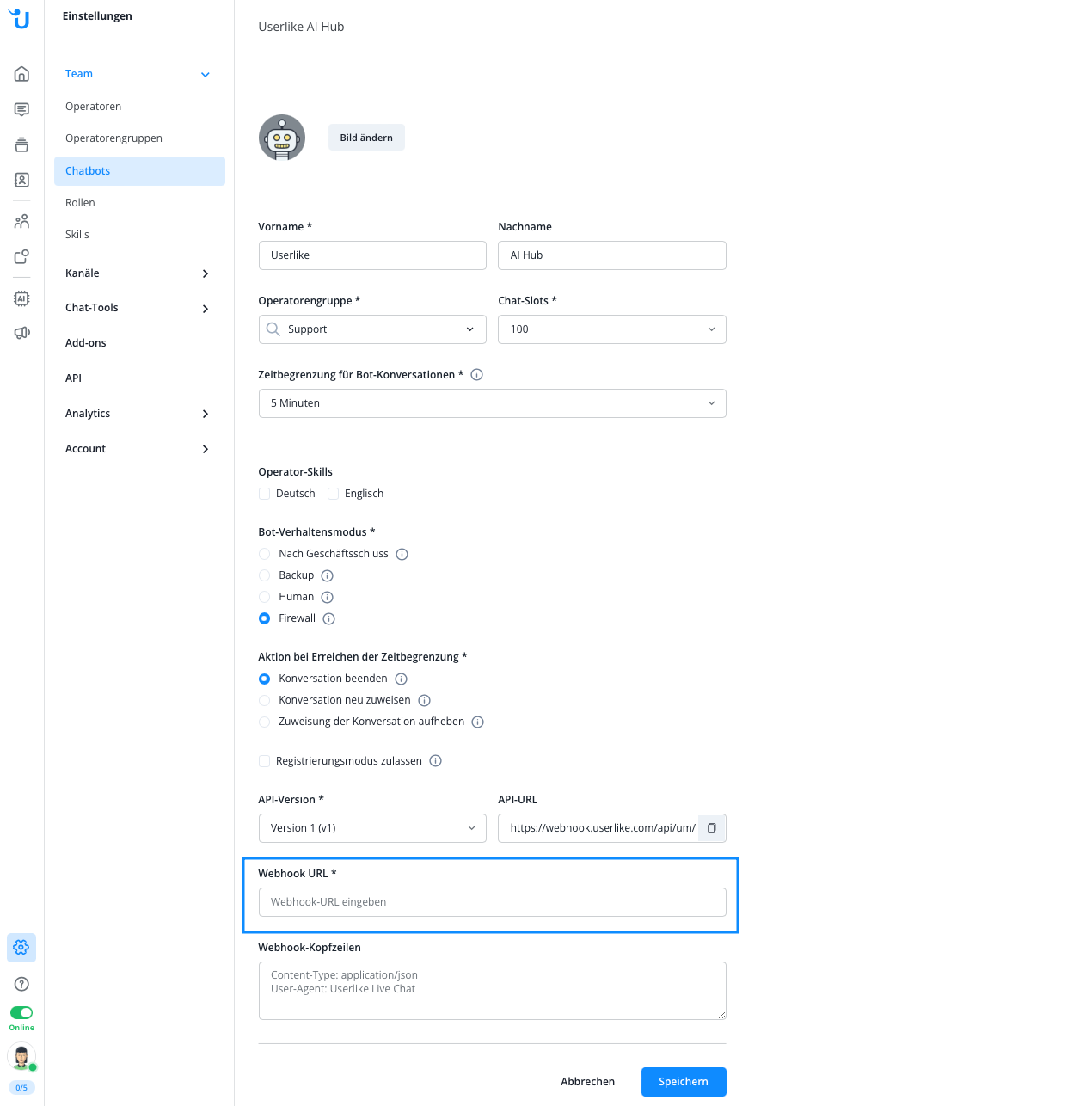Open the stacked inbox tray icon
1092x1106 pixels.
(x=21, y=144)
